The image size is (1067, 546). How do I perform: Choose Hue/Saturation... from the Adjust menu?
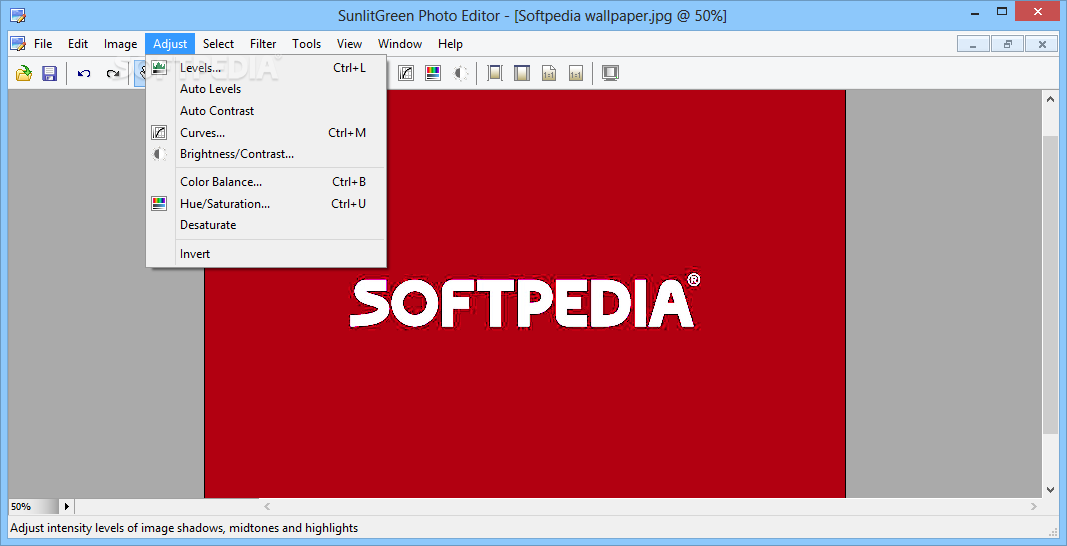pos(266,204)
